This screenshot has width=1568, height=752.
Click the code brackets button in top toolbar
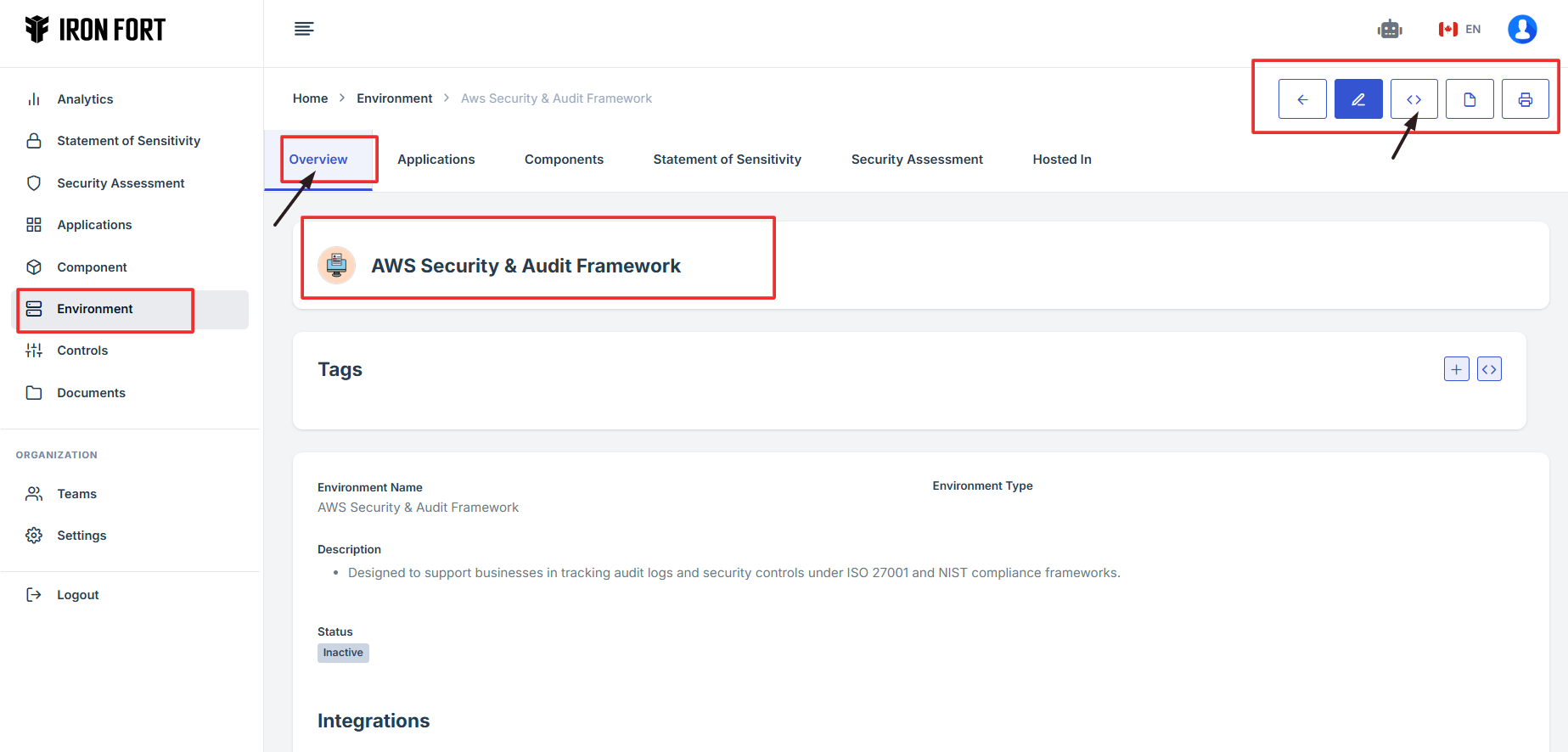1413,99
